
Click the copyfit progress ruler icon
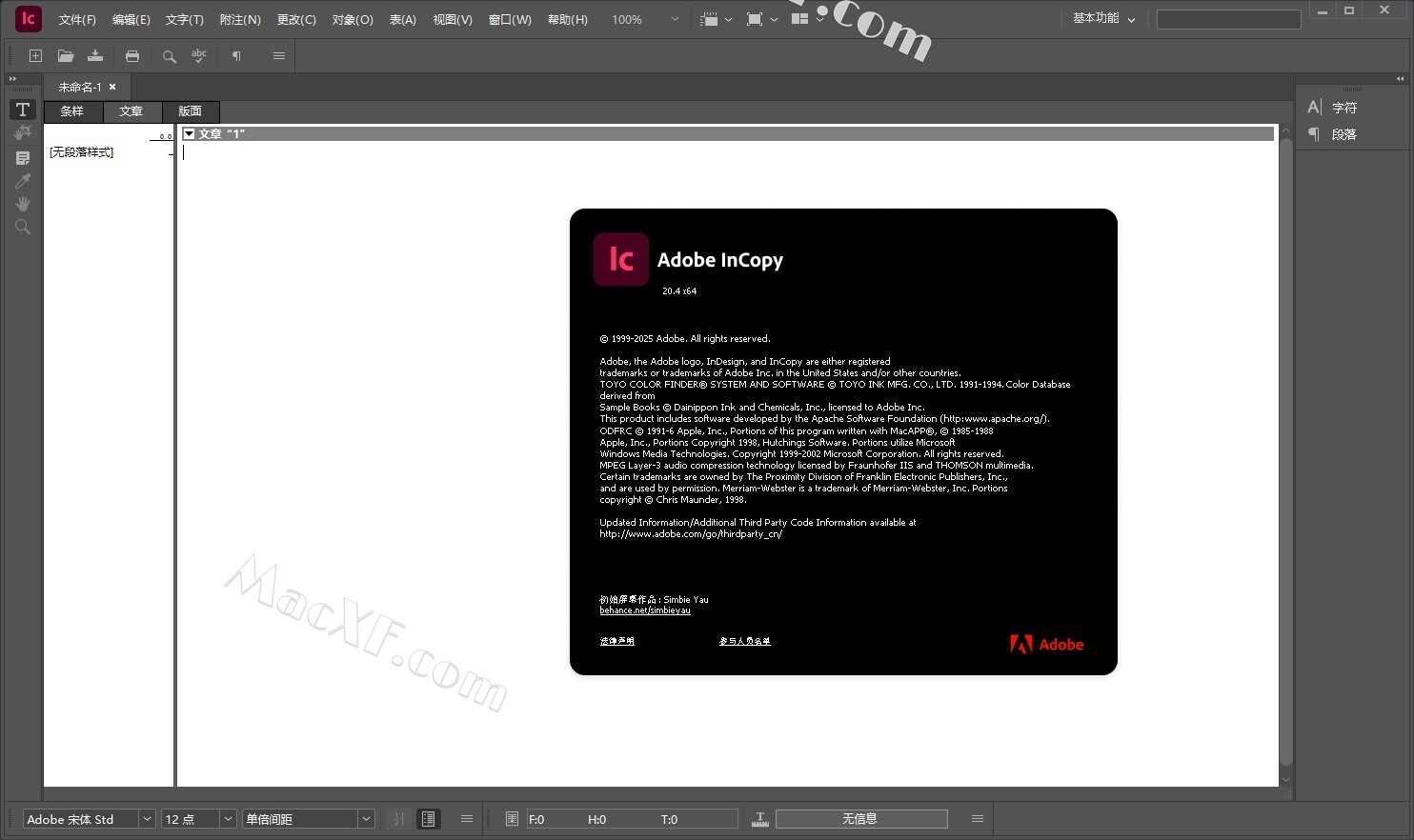(x=760, y=819)
